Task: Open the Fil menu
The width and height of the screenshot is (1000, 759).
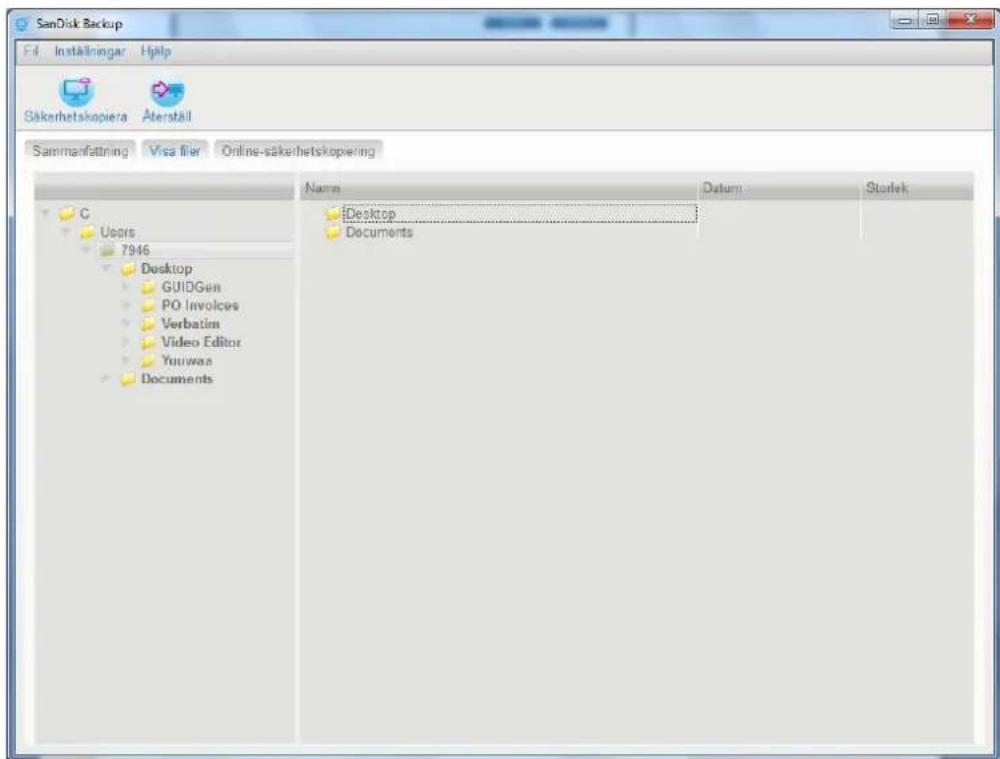Action: pos(31,51)
